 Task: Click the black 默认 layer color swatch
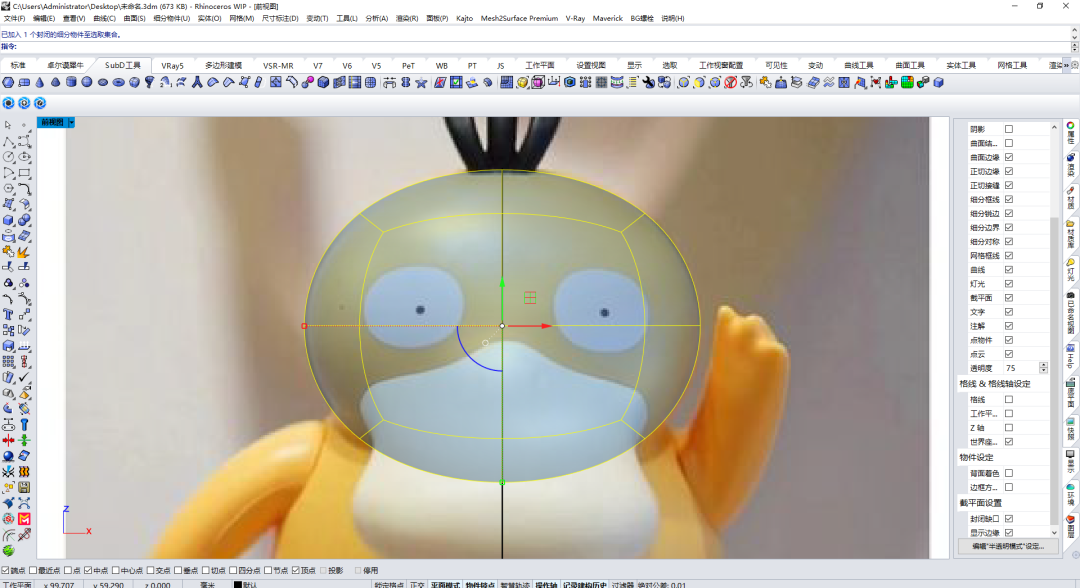tap(238, 585)
